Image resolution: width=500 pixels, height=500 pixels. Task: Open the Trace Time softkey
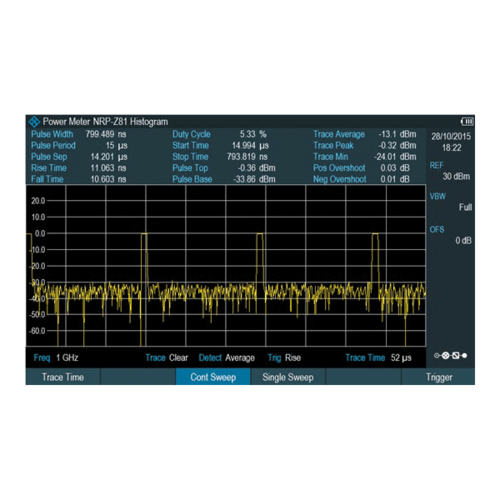pos(63,377)
